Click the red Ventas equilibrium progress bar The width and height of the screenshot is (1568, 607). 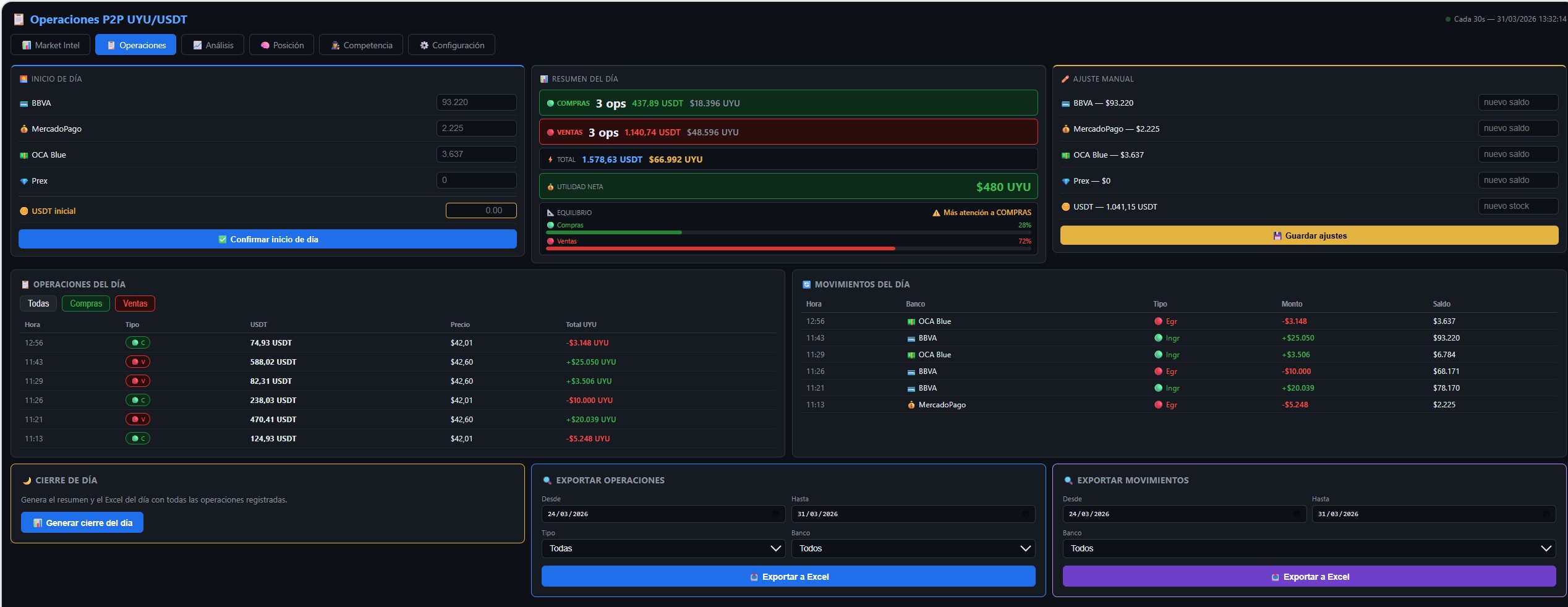(x=720, y=248)
